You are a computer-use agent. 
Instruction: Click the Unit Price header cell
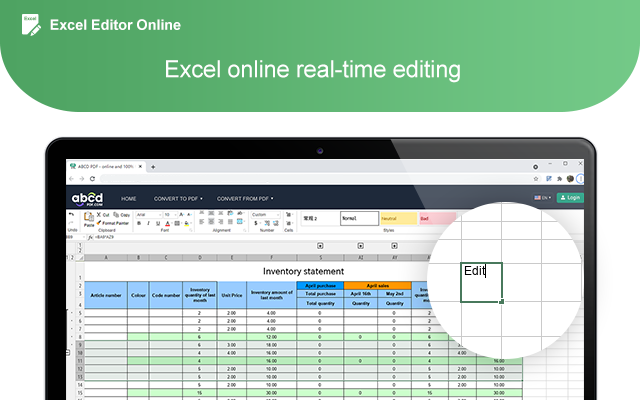[x=232, y=295]
